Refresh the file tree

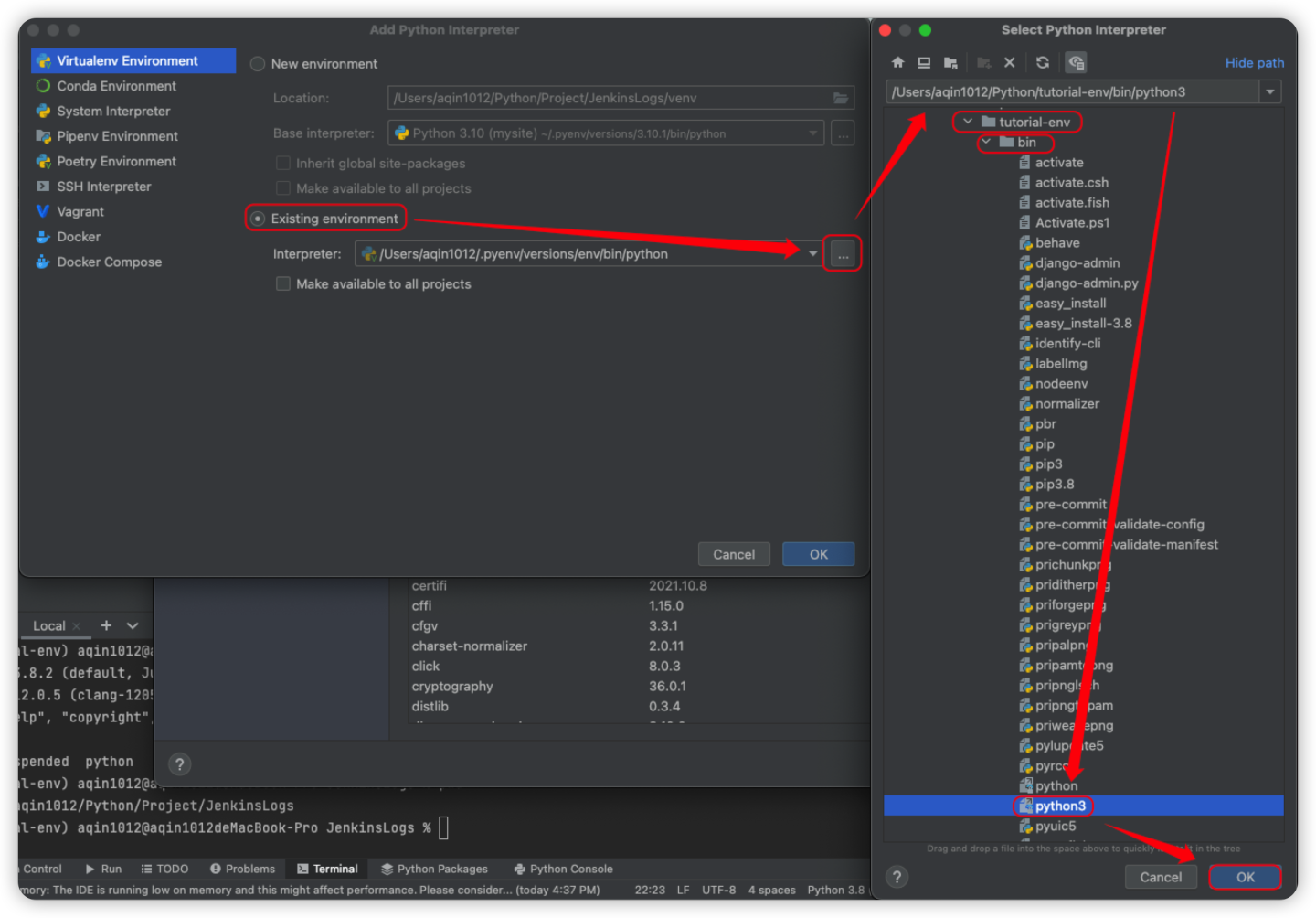point(1043,62)
